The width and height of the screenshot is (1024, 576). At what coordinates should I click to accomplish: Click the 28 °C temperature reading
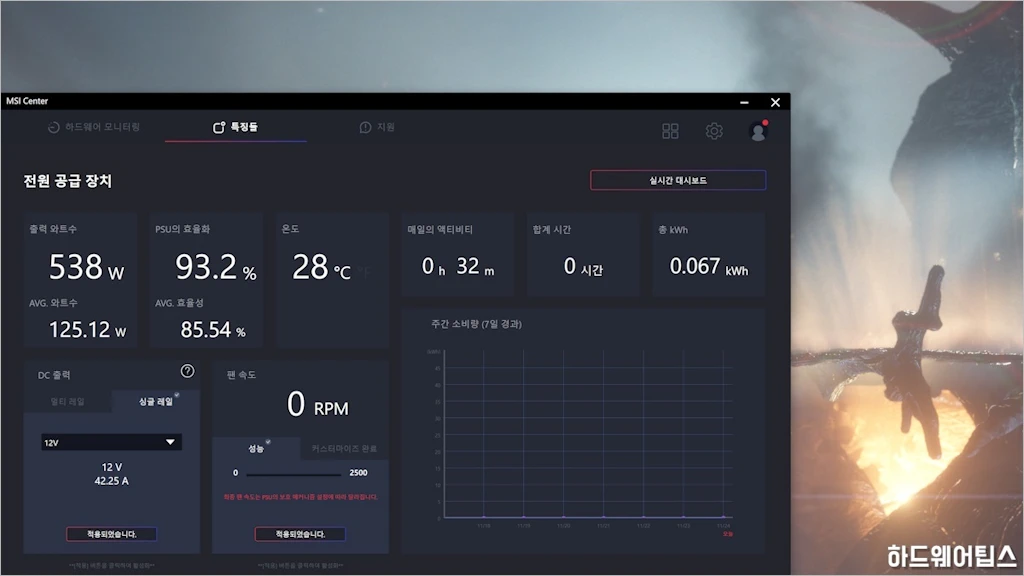click(321, 267)
